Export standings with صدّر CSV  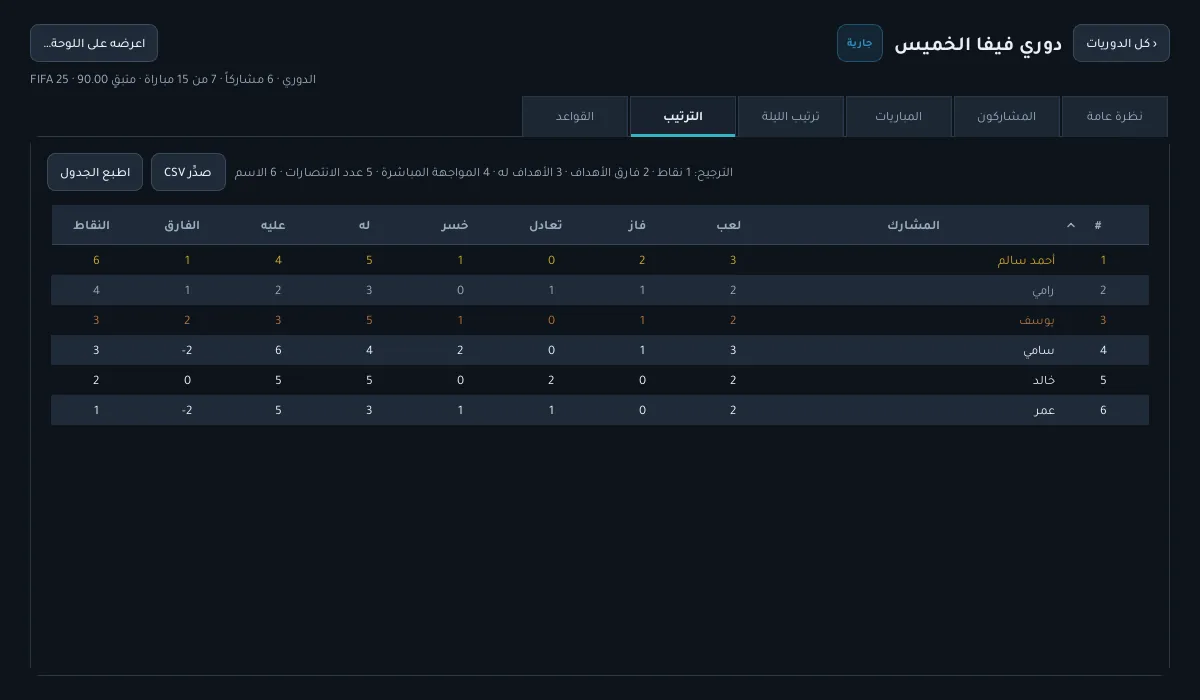(x=188, y=172)
